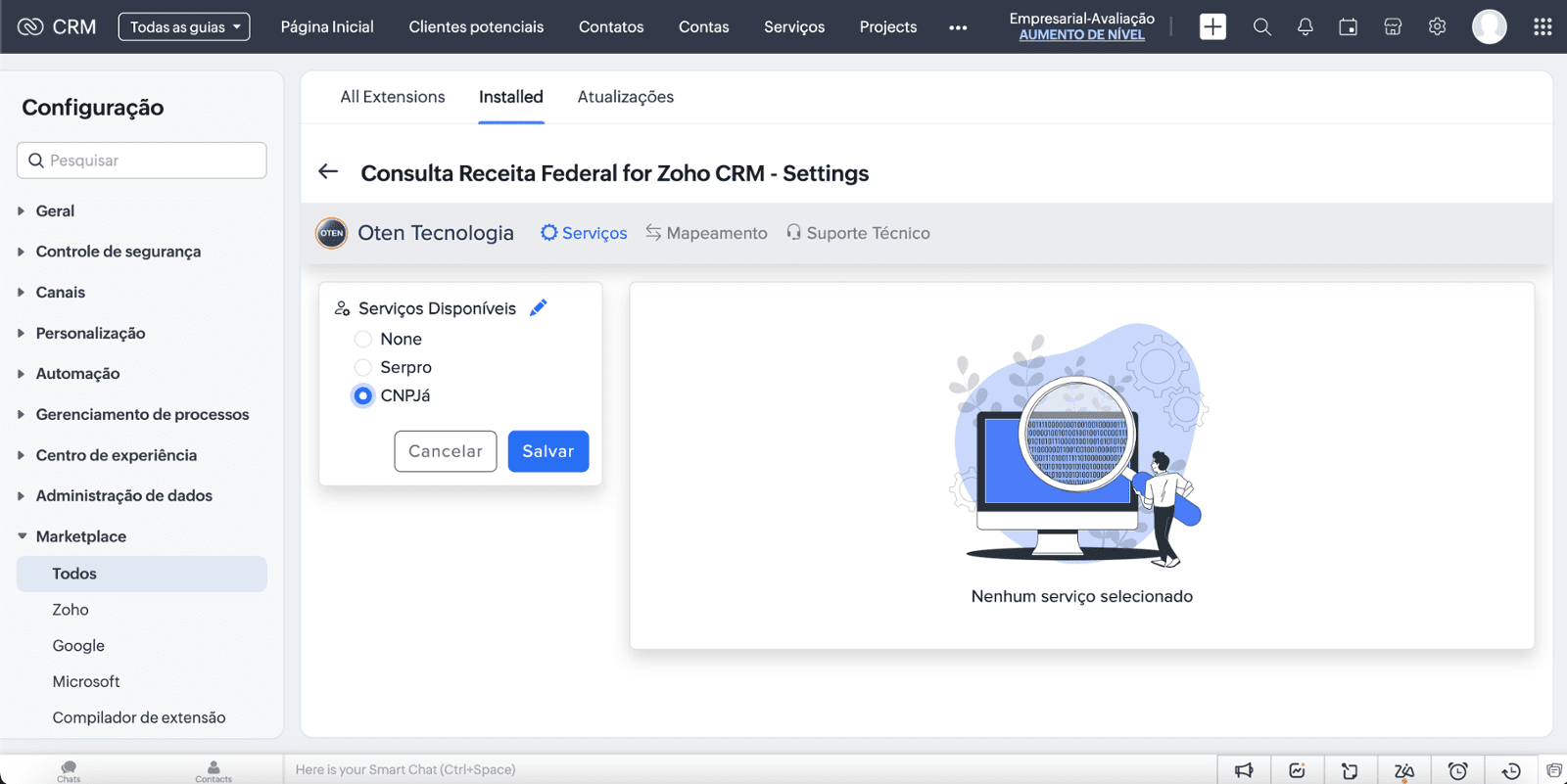Screen dimensions: 1567x784
Task: Select the CNPJá radio button
Action: tap(363, 396)
